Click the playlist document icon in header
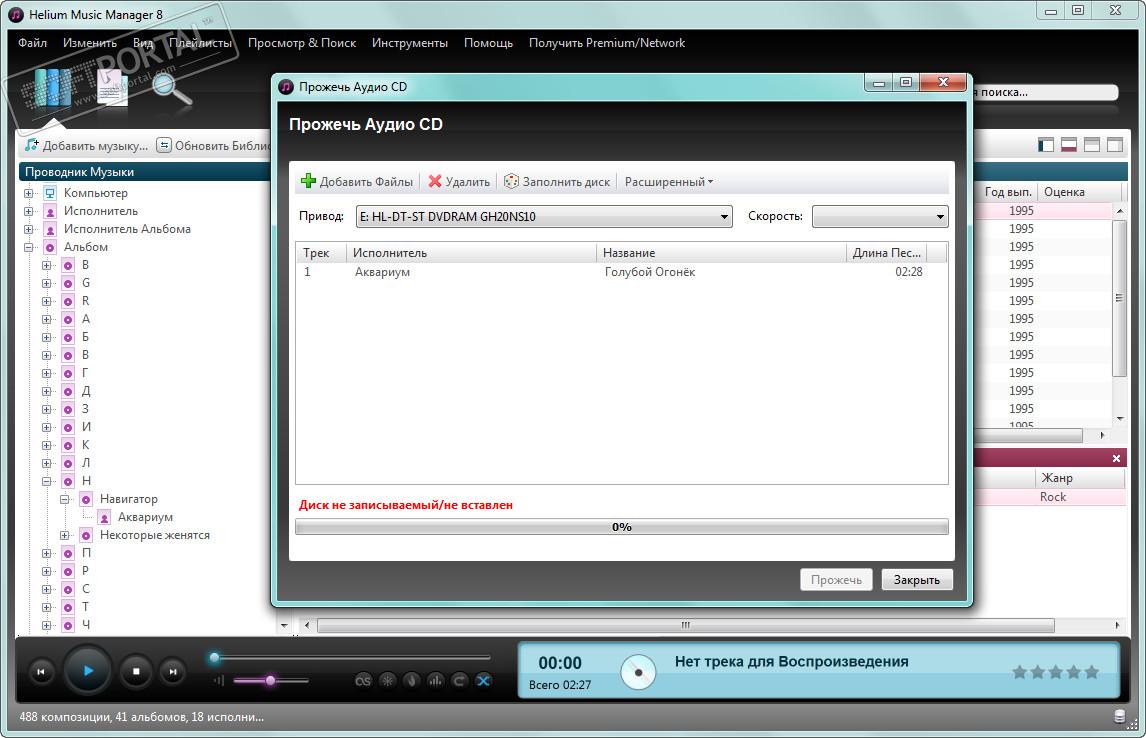 pos(113,90)
